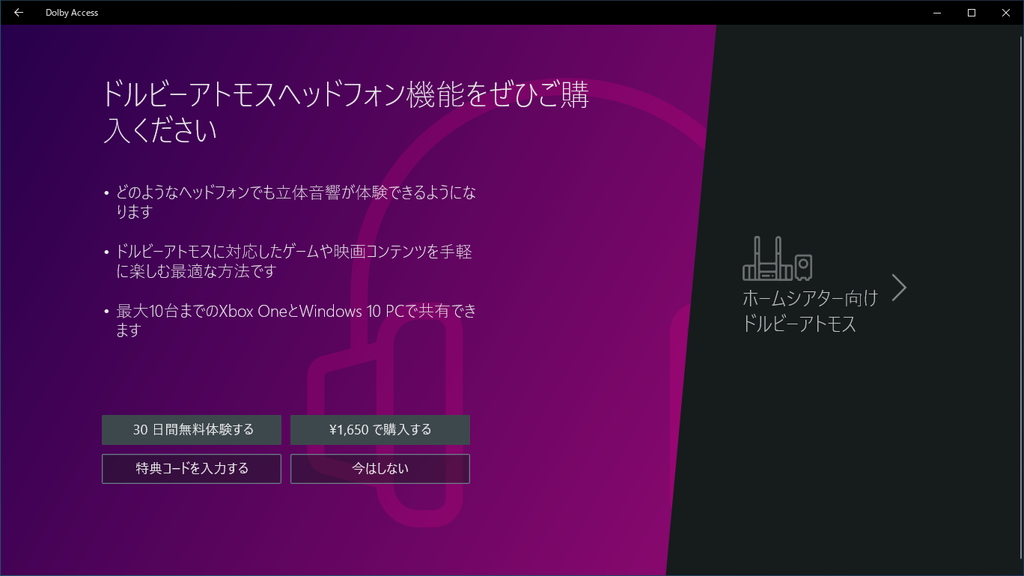Screen dimensions: 1024x576
Task: Click the Dolby Access title bar label
Action: coord(71,13)
